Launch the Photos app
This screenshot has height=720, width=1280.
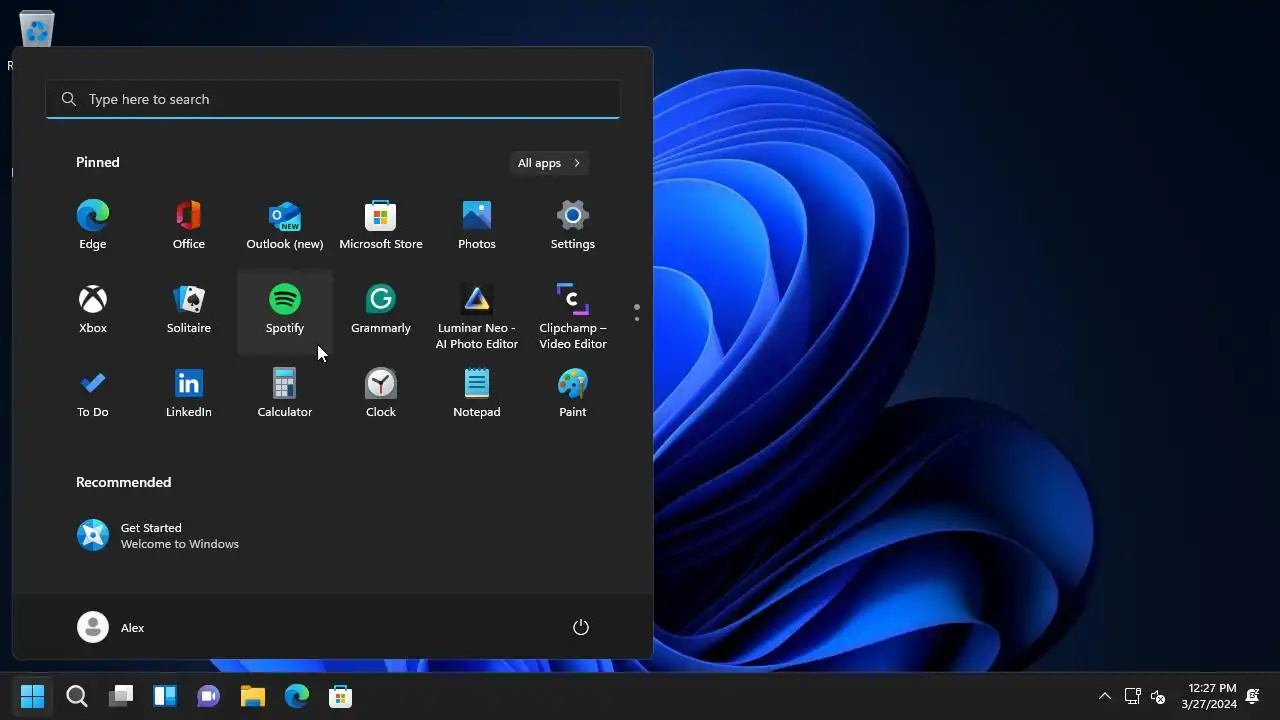pyautogui.click(x=477, y=225)
